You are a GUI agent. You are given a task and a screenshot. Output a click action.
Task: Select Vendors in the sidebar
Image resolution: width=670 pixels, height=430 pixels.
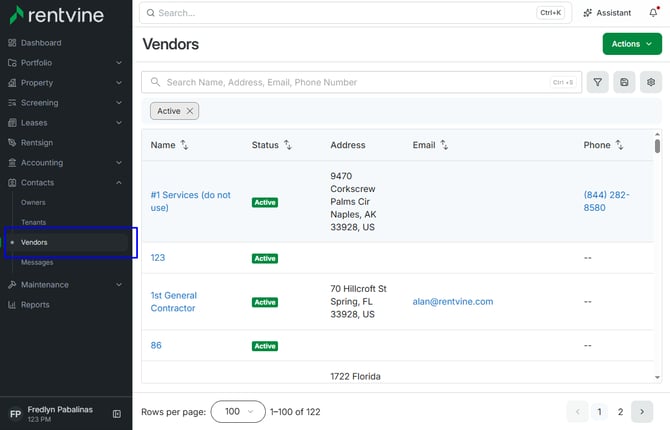(68, 242)
